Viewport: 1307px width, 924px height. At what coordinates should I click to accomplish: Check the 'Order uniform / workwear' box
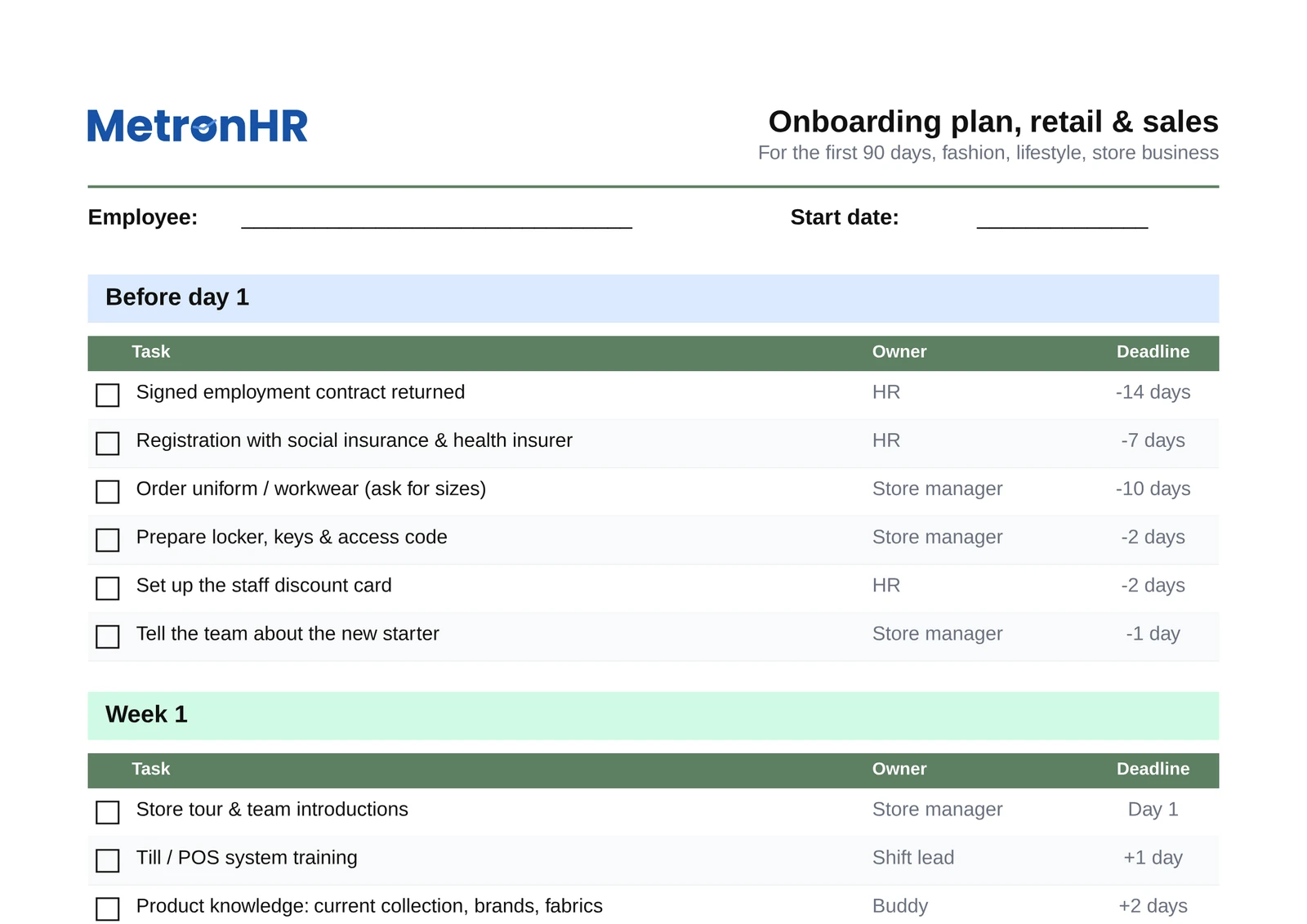pos(108,492)
